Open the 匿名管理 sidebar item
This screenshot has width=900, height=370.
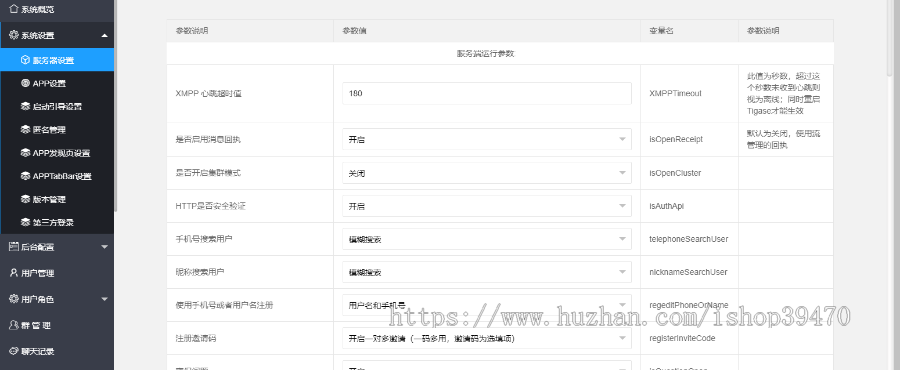[x=57, y=130]
